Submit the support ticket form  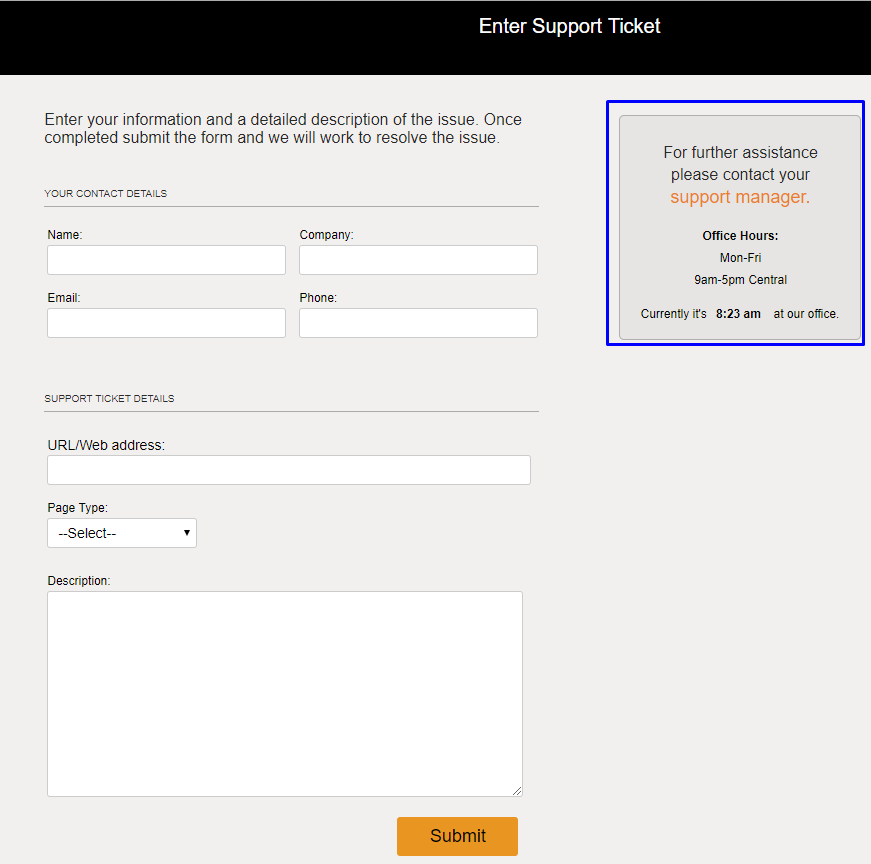457,836
